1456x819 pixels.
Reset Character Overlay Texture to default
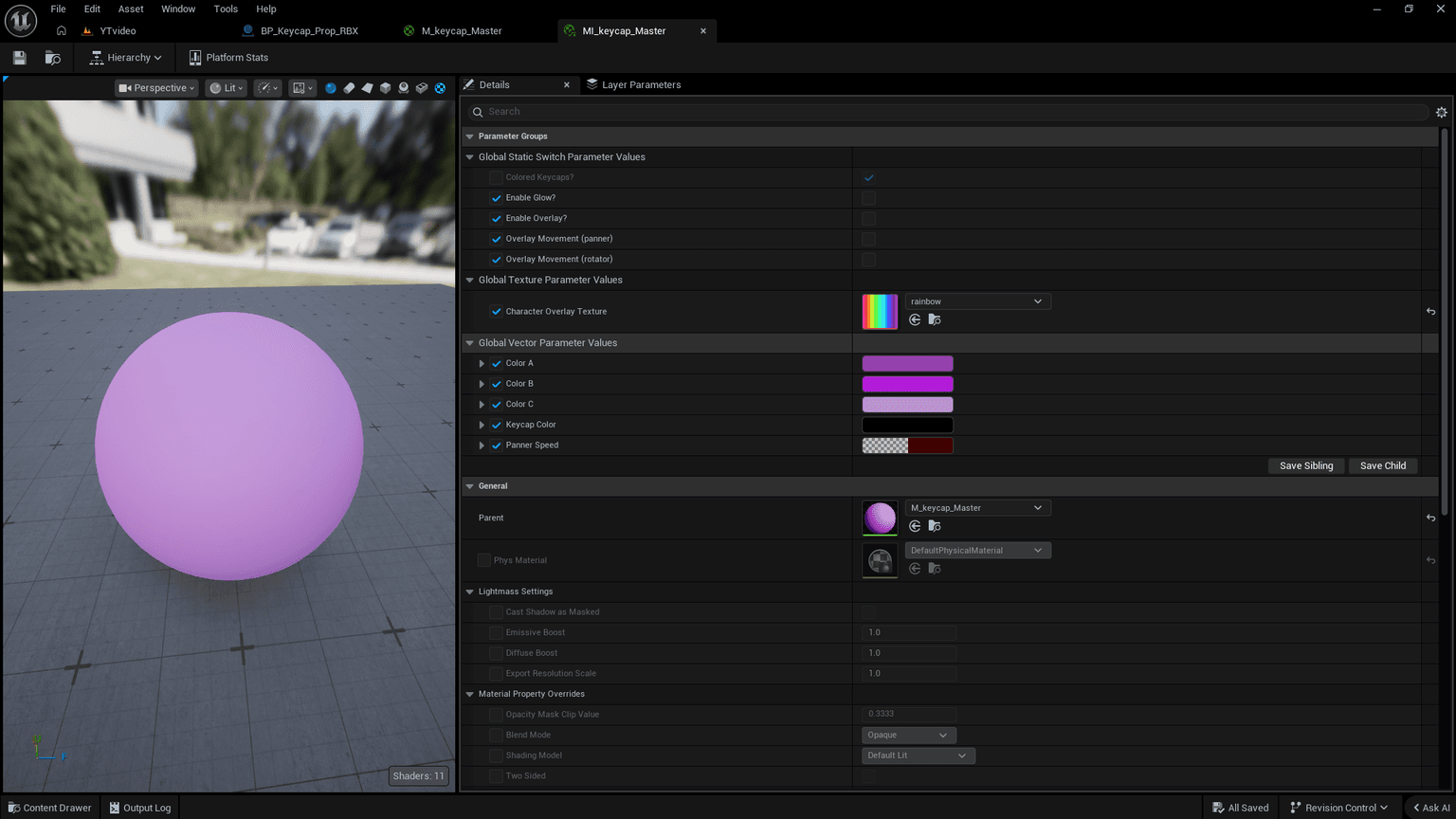1430,311
